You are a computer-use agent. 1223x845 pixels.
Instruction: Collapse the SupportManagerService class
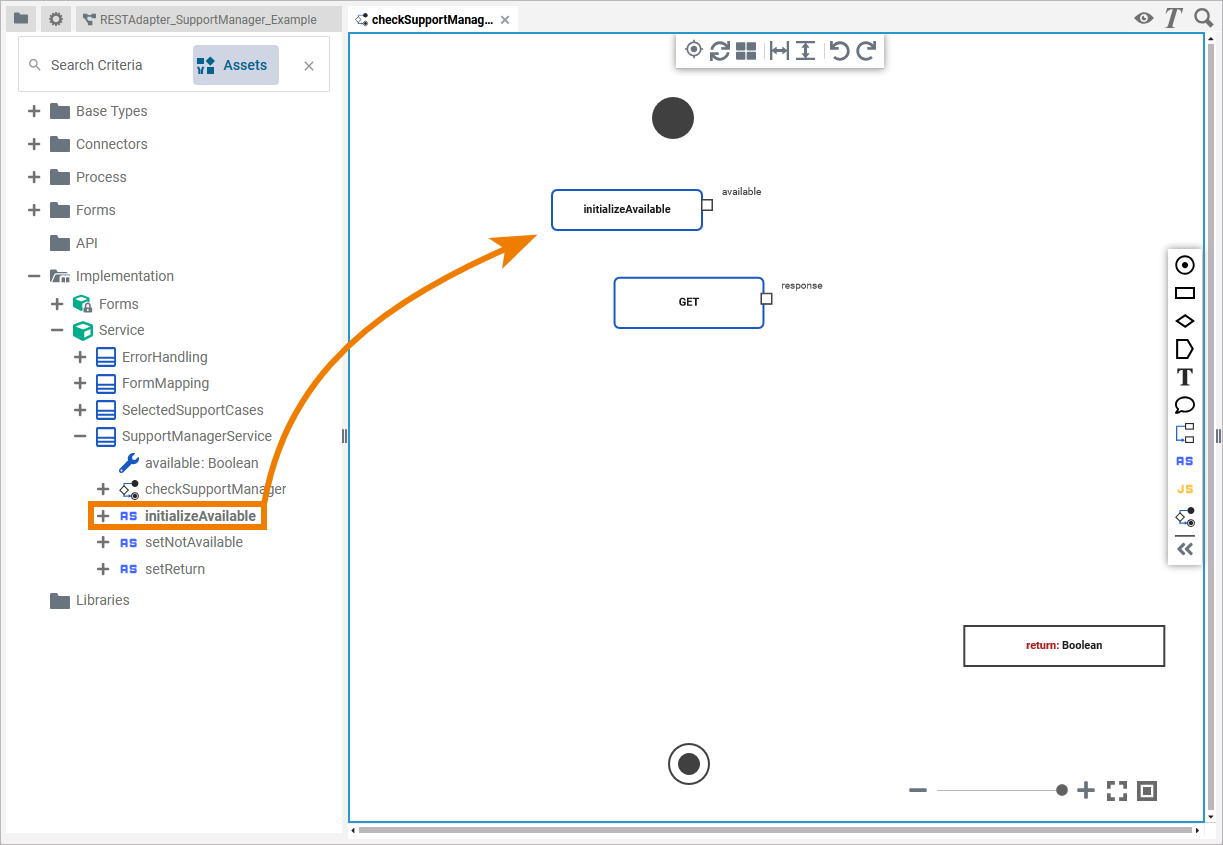(80, 436)
